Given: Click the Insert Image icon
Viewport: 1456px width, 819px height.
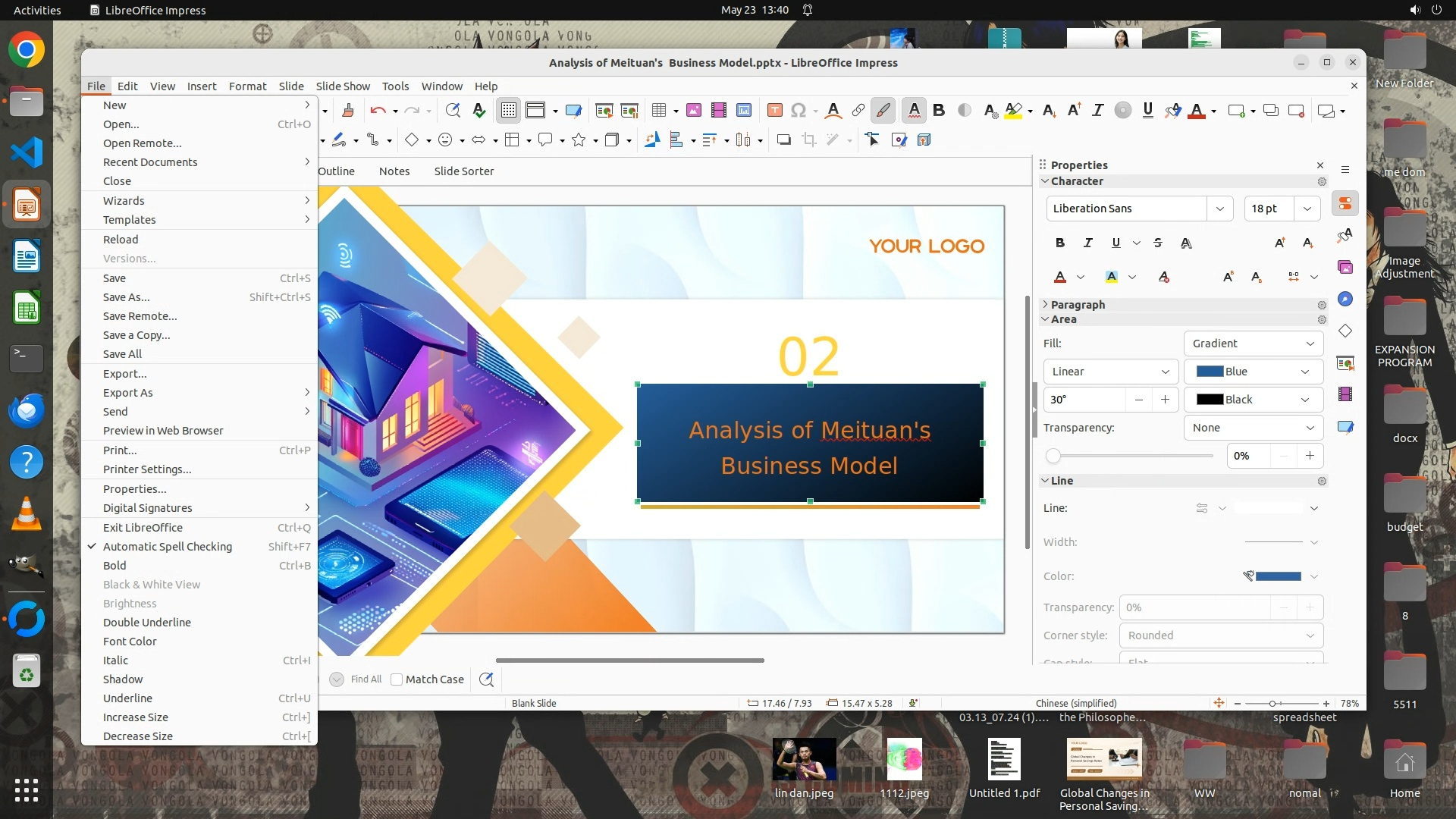Looking at the screenshot, I should [x=693, y=111].
